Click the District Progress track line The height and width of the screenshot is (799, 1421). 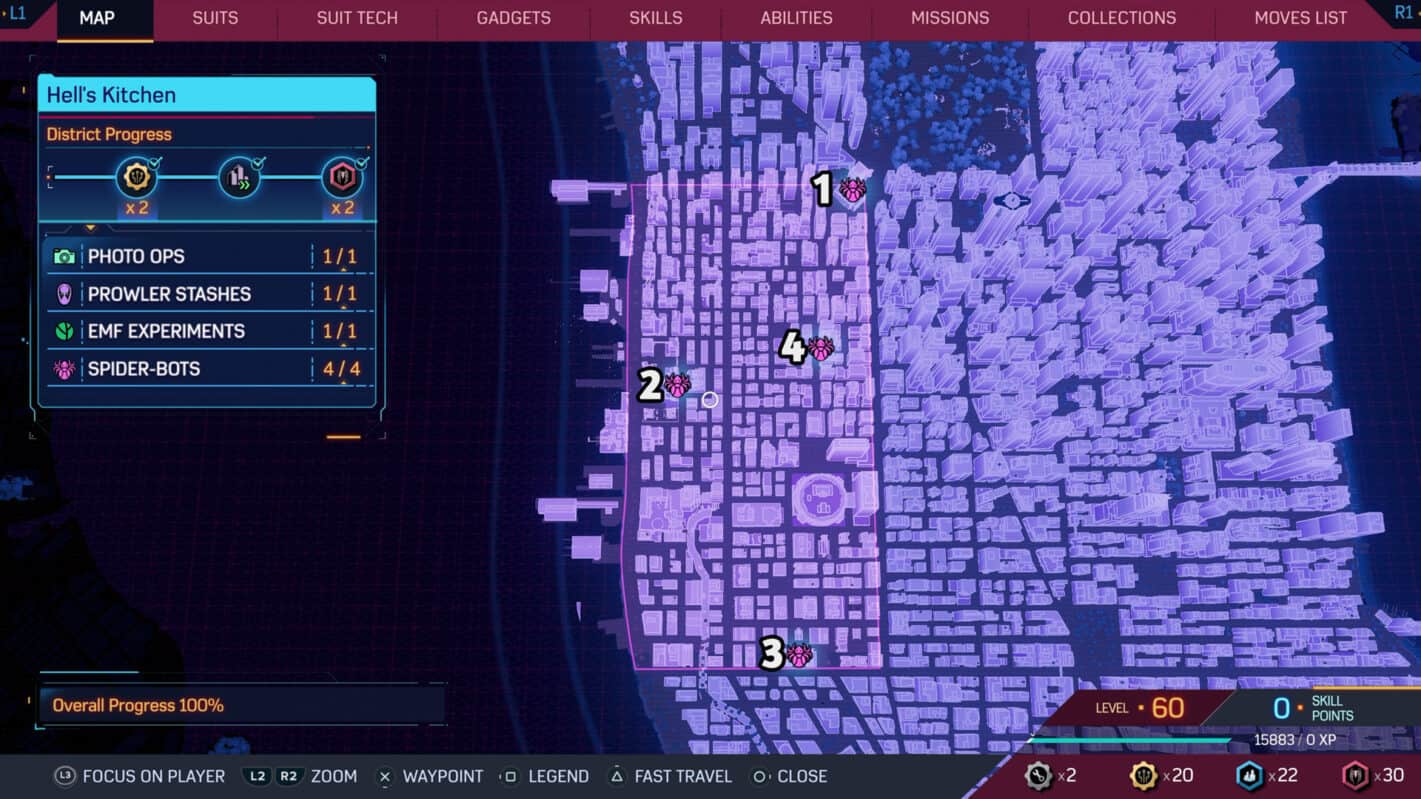pyautogui.click(x=187, y=178)
